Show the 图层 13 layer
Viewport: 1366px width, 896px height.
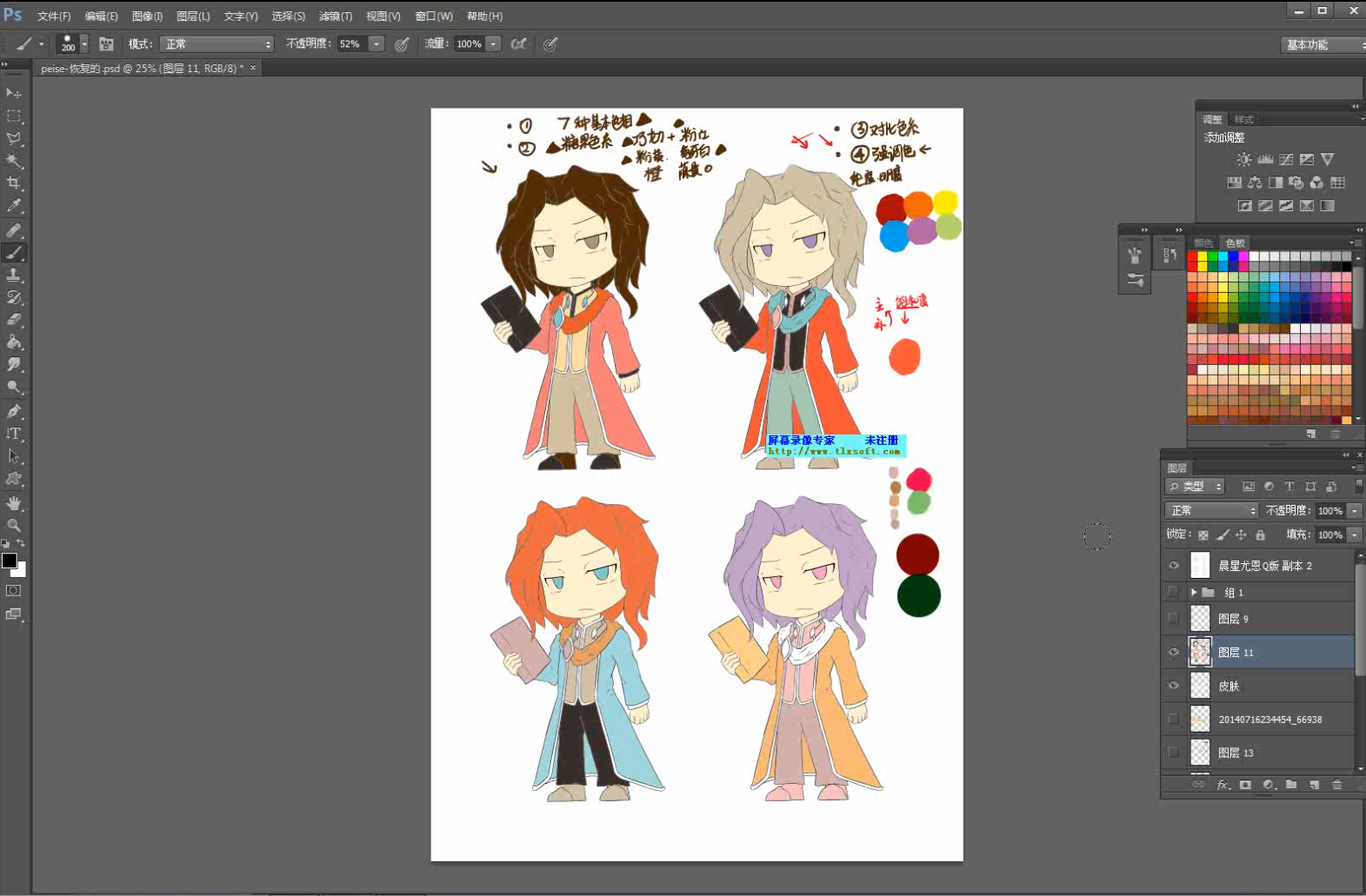pyautogui.click(x=1173, y=753)
